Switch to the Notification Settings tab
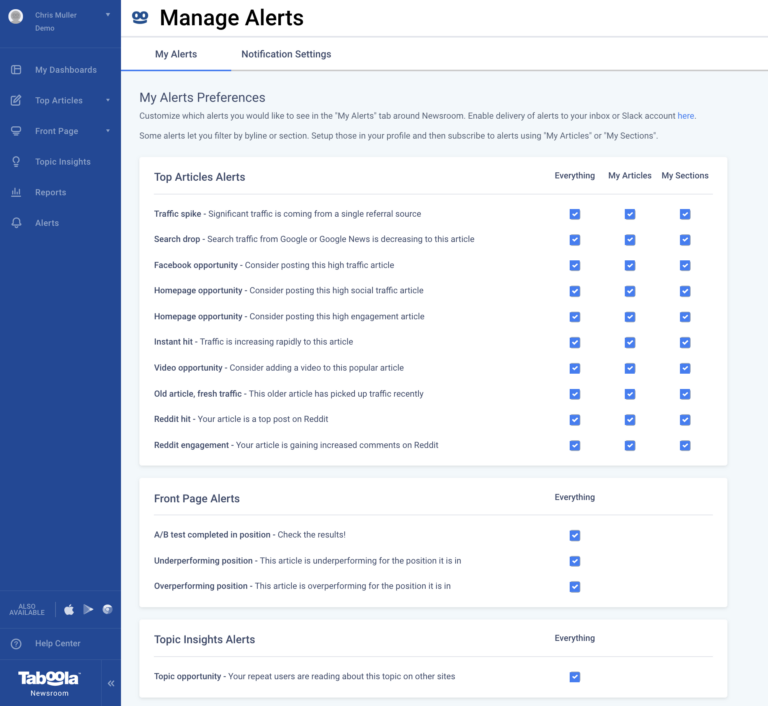This screenshot has height=706, width=768. click(x=286, y=54)
